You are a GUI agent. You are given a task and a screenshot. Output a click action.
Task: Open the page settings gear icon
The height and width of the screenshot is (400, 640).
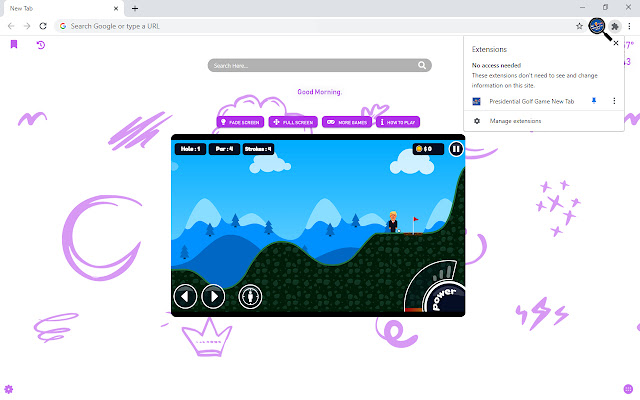(x=9, y=389)
